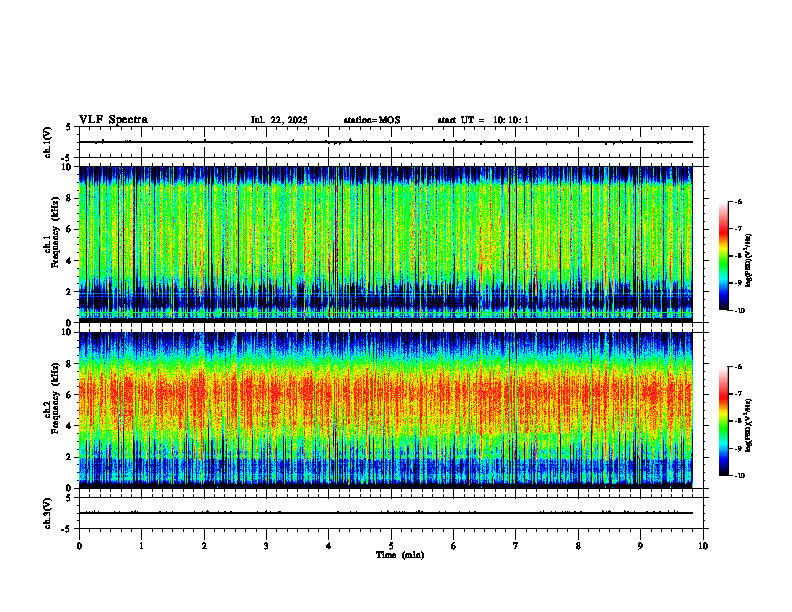Viewport: 792px width, 612px height.
Task: Select the ch.2 colorbar log(PSD) label
Action: point(749,425)
